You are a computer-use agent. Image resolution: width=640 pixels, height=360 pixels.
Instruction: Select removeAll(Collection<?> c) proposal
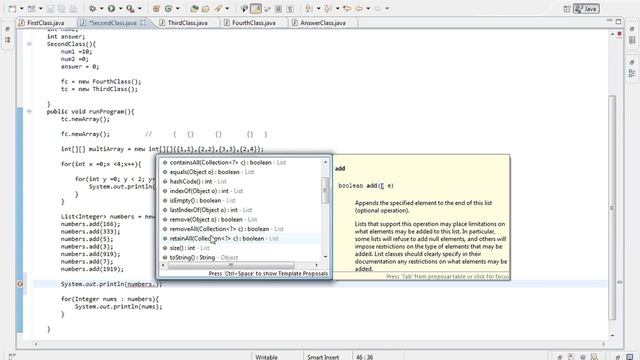[x=241, y=229]
